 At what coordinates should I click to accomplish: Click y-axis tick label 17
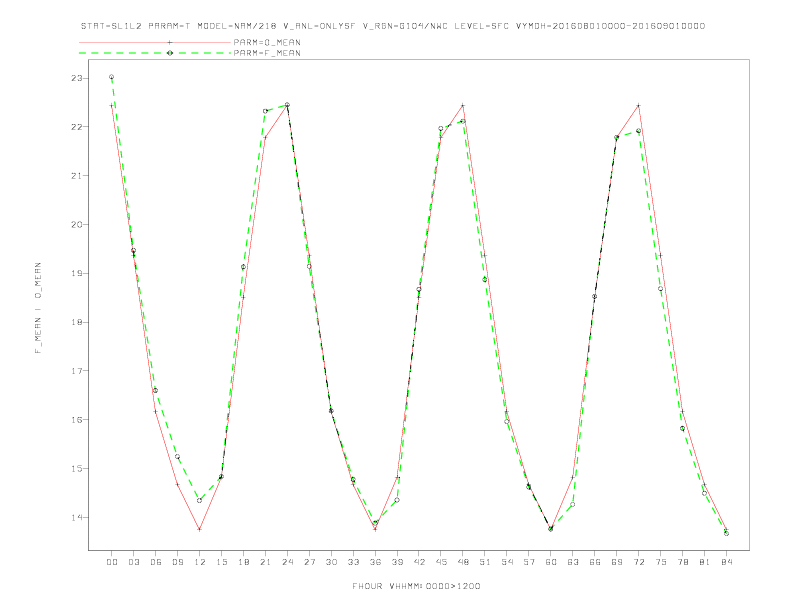coord(77,371)
